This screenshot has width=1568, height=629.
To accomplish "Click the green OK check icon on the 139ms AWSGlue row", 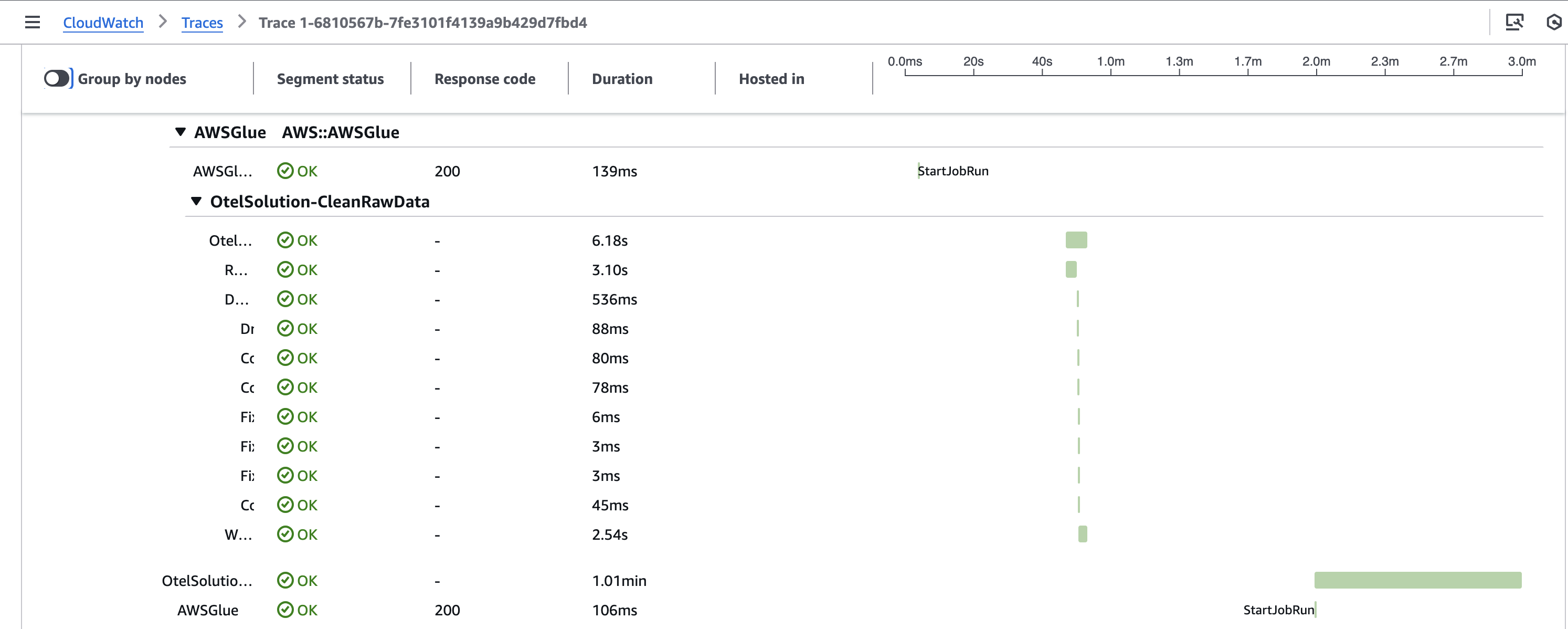I will click(x=285, y=171).
